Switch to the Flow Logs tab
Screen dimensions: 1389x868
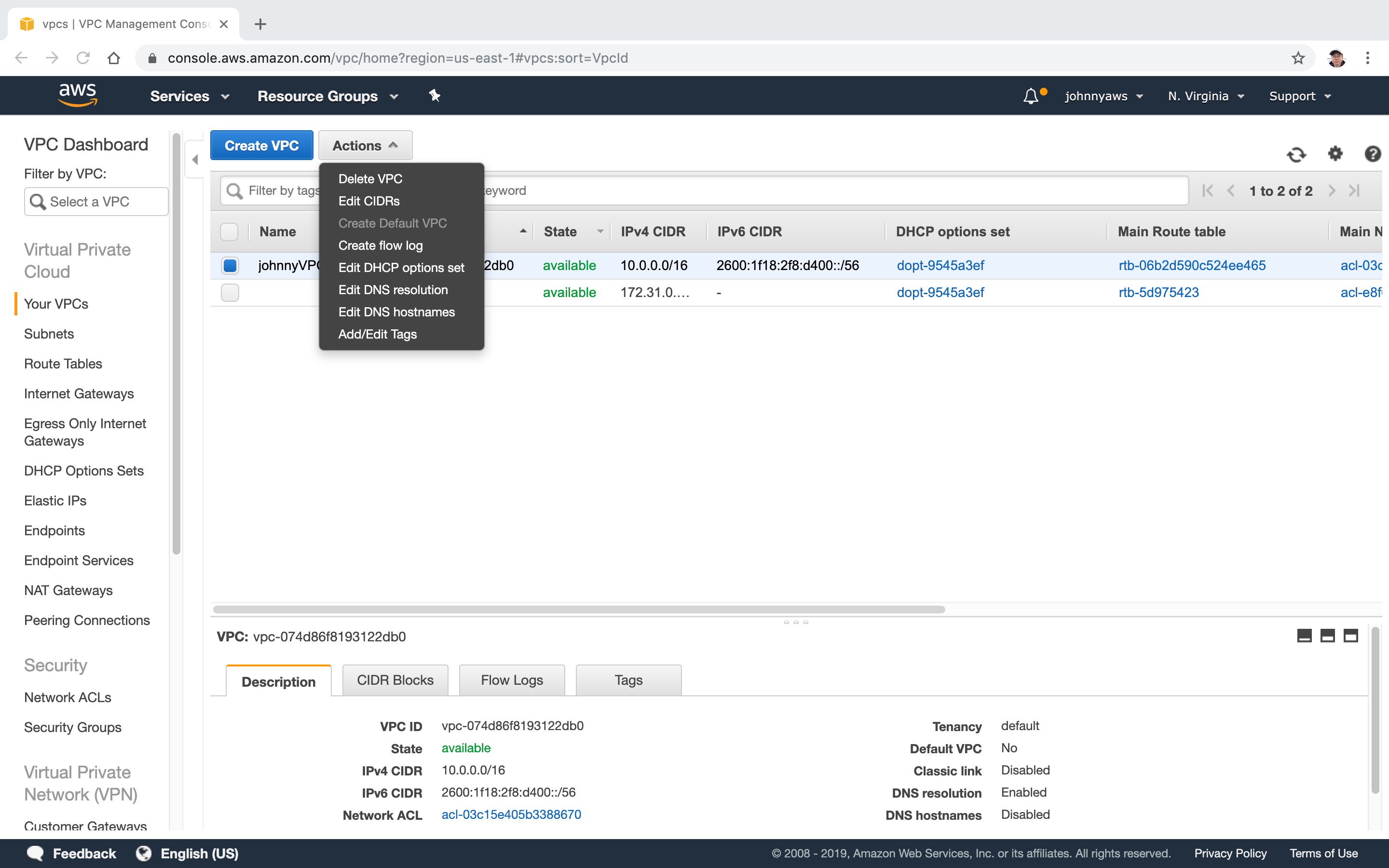(512, 680)
